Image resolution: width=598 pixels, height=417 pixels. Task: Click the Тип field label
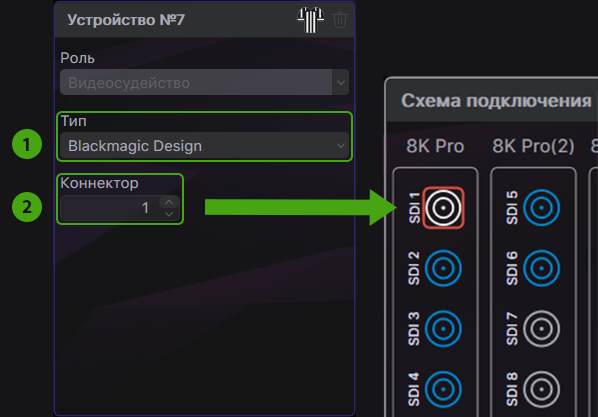[x=74, y=121]
